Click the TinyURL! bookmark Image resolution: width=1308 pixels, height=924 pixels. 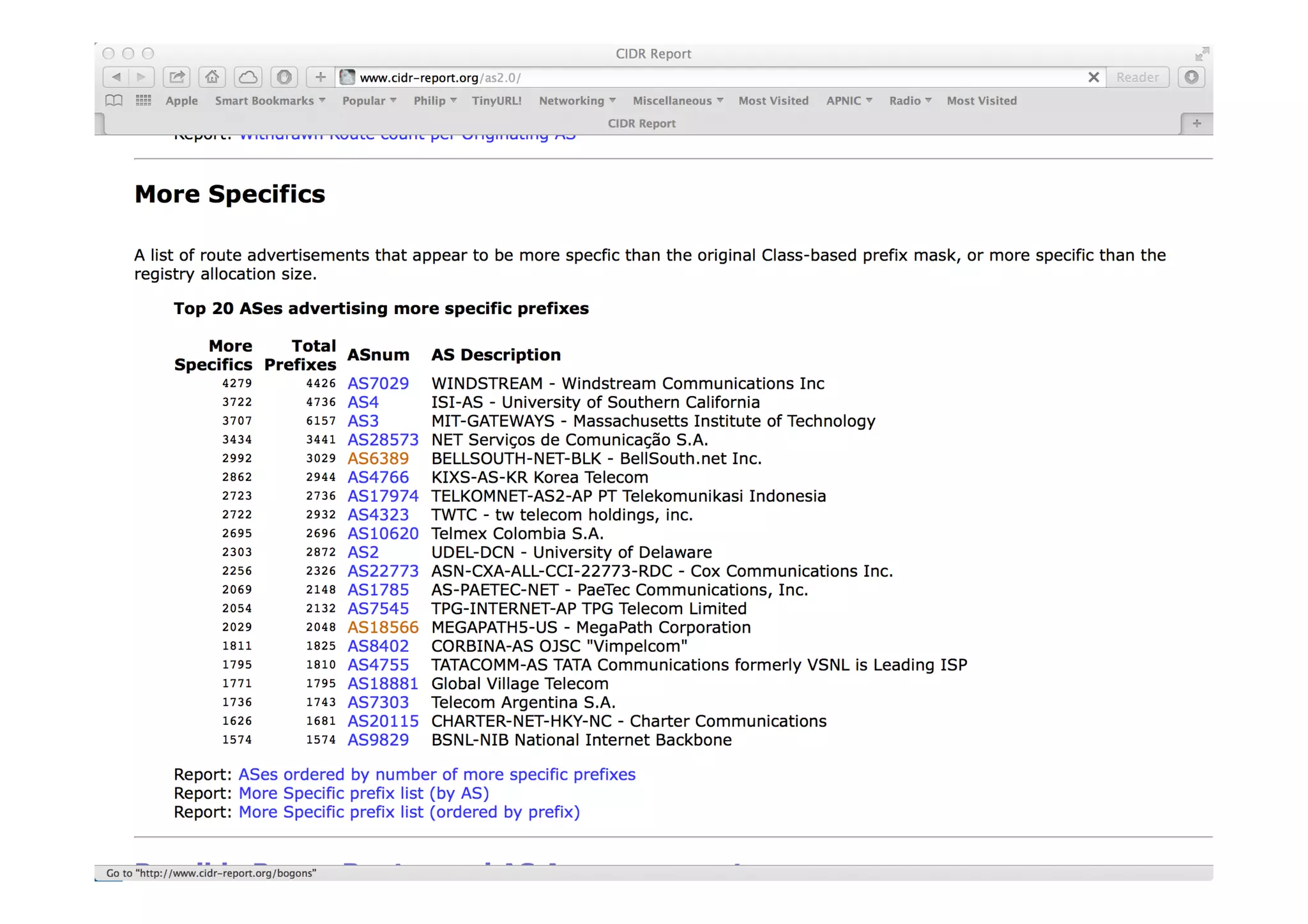[x=496, y=101]
